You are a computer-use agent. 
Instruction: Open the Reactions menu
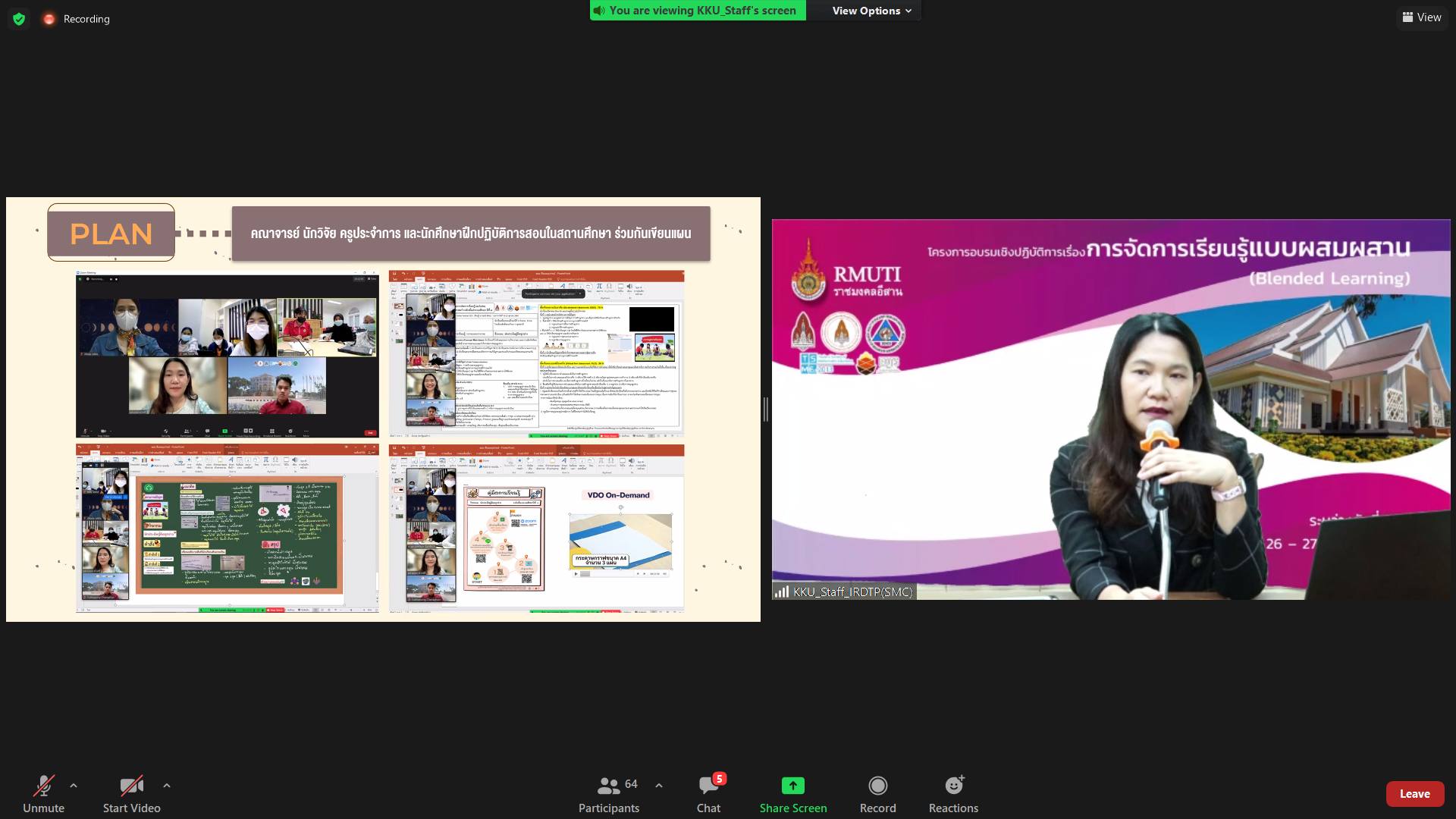point(953,793)
